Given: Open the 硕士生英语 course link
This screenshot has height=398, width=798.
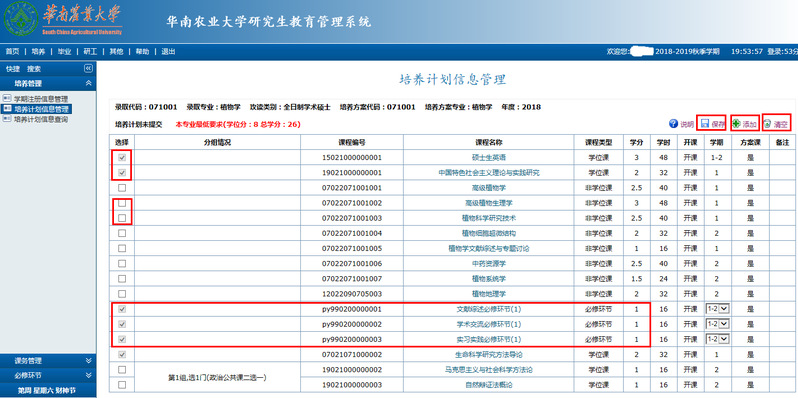Looking at the screenshot, I should (x=489, y=158).
